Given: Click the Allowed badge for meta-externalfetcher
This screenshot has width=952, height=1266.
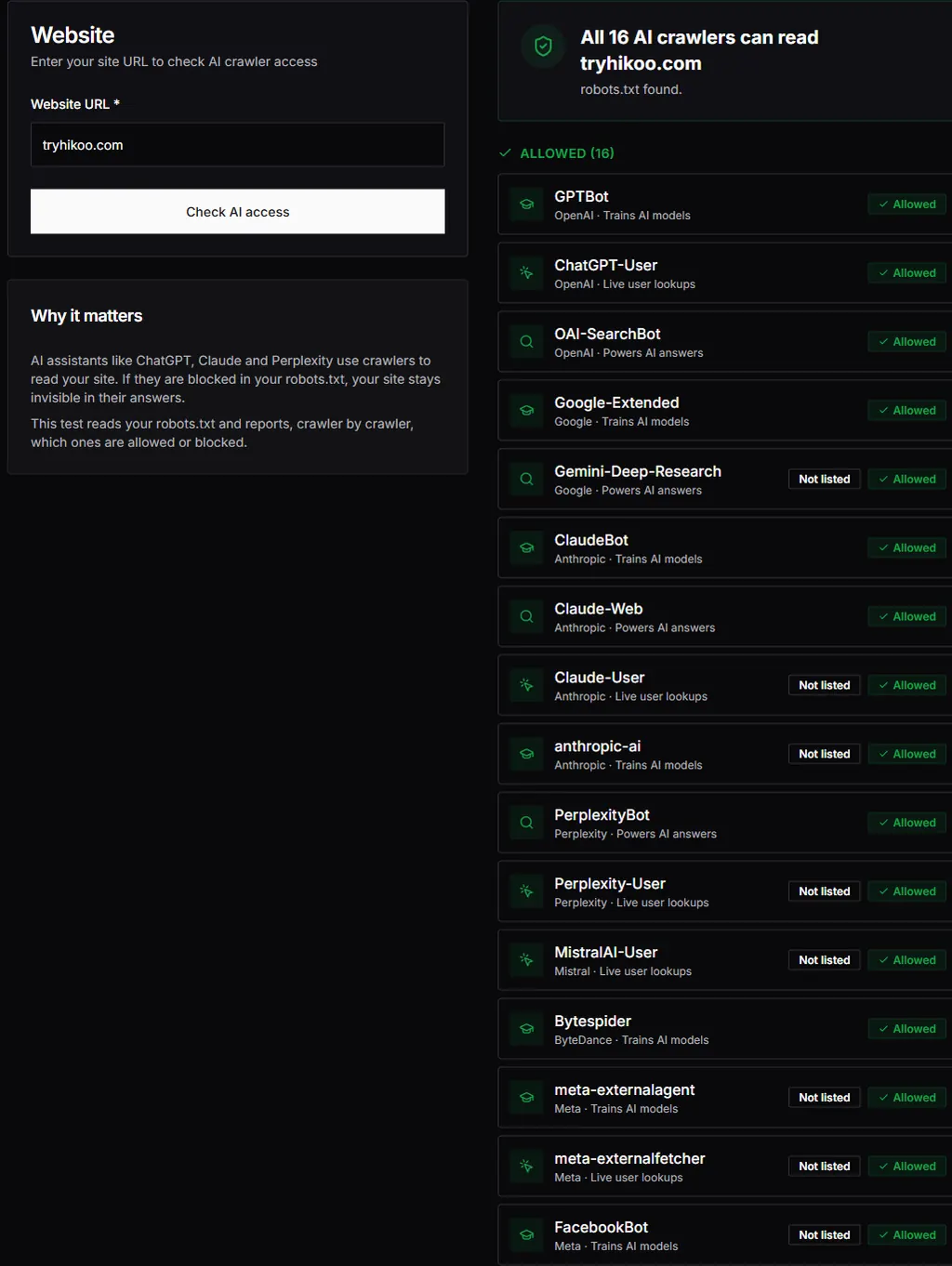Looking at the screenshot, I should [x=907, y=1167].
